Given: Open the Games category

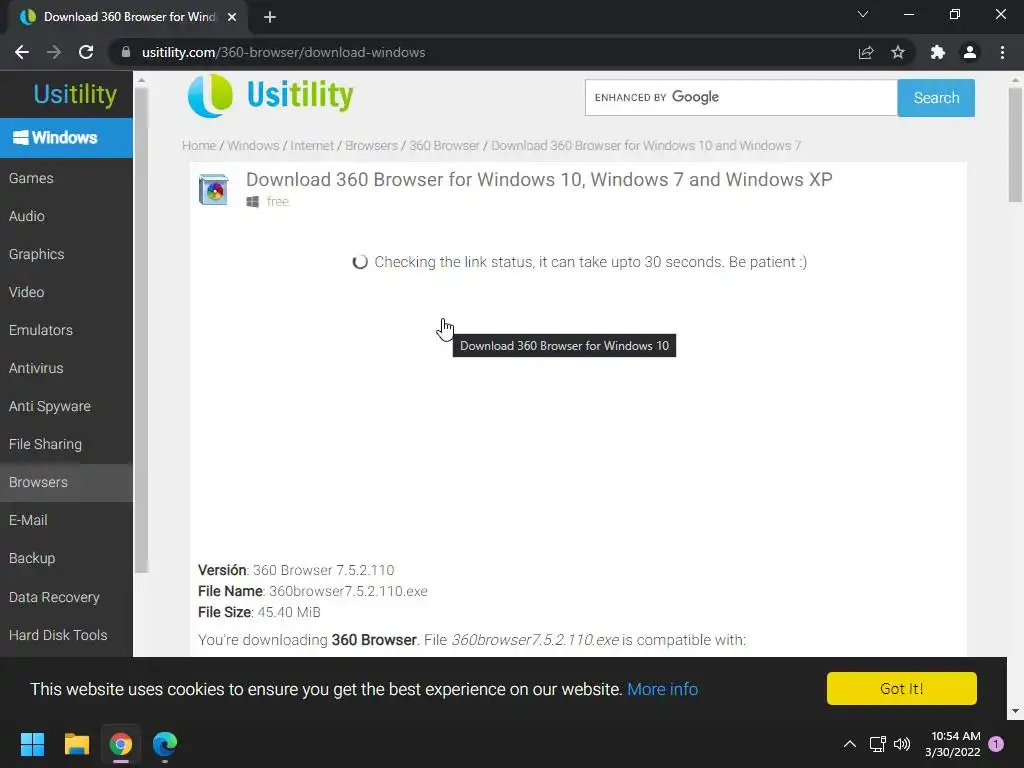Looking at the screenshot, I should coord(66,178).
